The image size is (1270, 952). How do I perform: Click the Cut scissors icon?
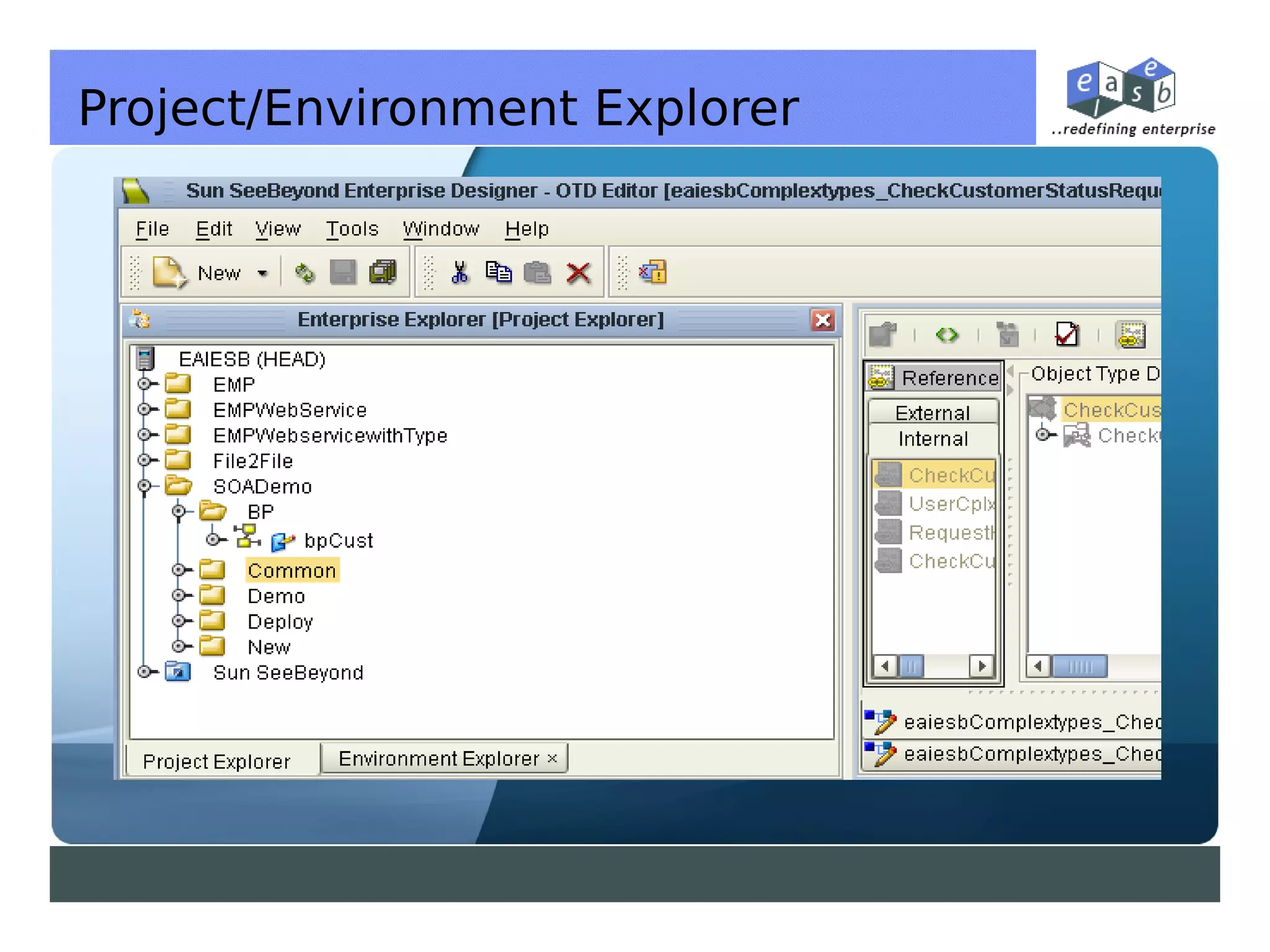coord(460,272)
